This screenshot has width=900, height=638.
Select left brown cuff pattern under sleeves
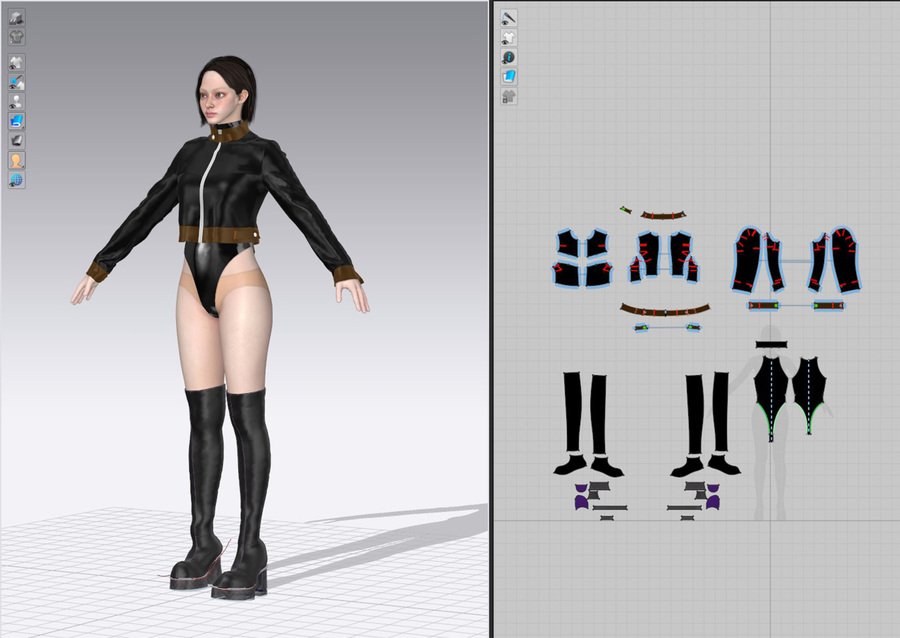765,306
